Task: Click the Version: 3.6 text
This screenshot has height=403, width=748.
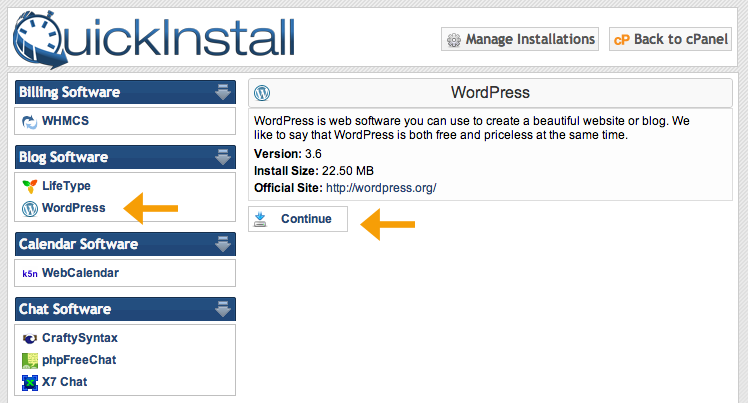Action: point(288,154)
